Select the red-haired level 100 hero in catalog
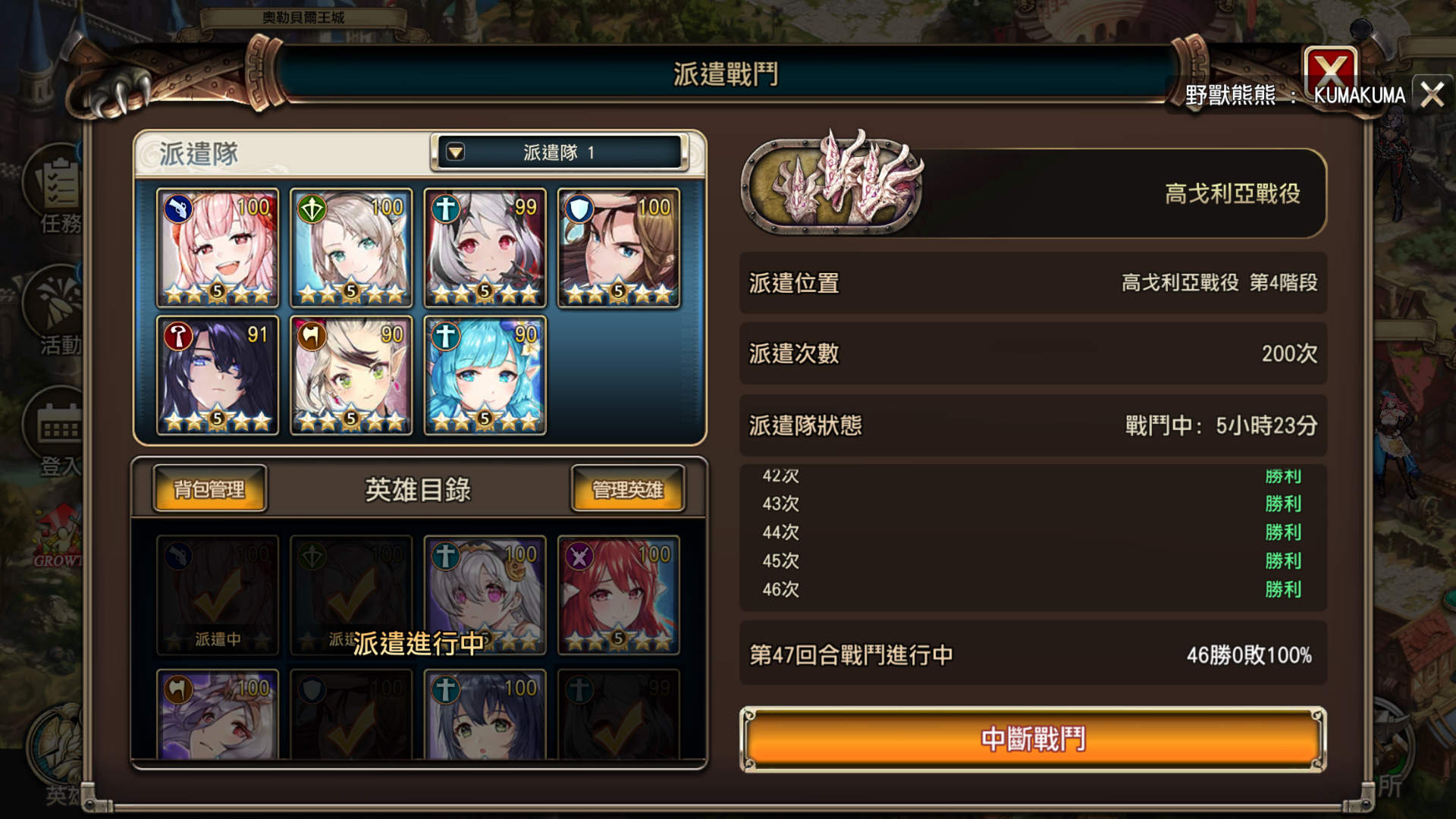The height and width of the screenshot is (819, 1456). [x=619, y=595]
